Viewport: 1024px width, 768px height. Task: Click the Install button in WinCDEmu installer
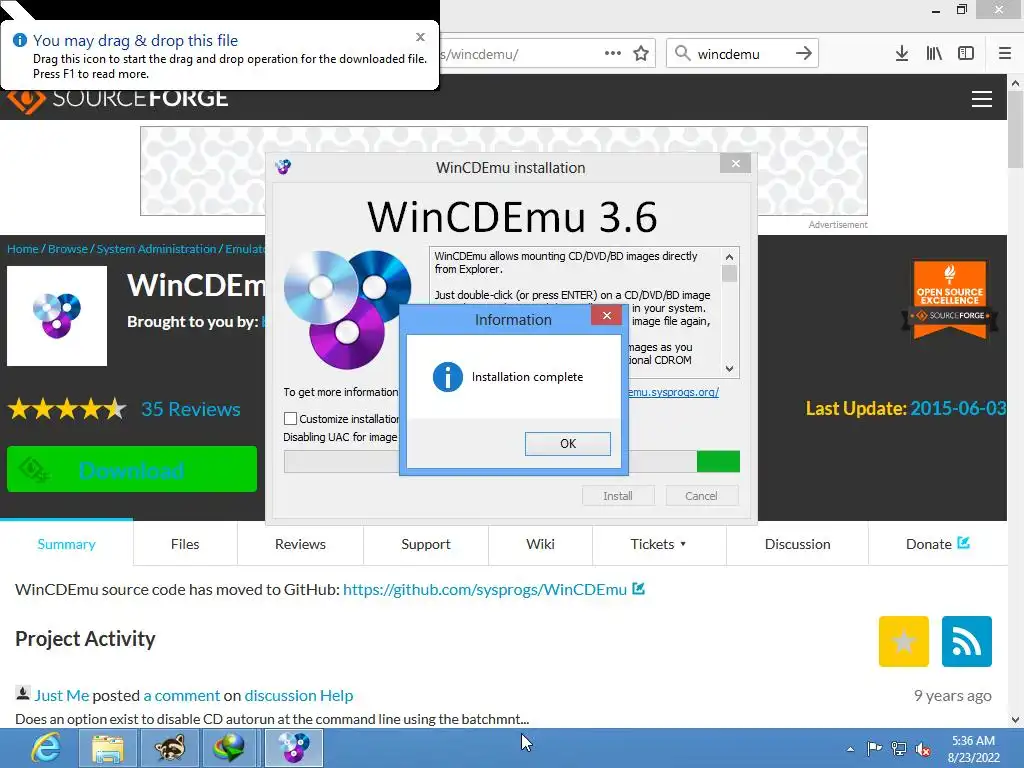coord(618,496)
